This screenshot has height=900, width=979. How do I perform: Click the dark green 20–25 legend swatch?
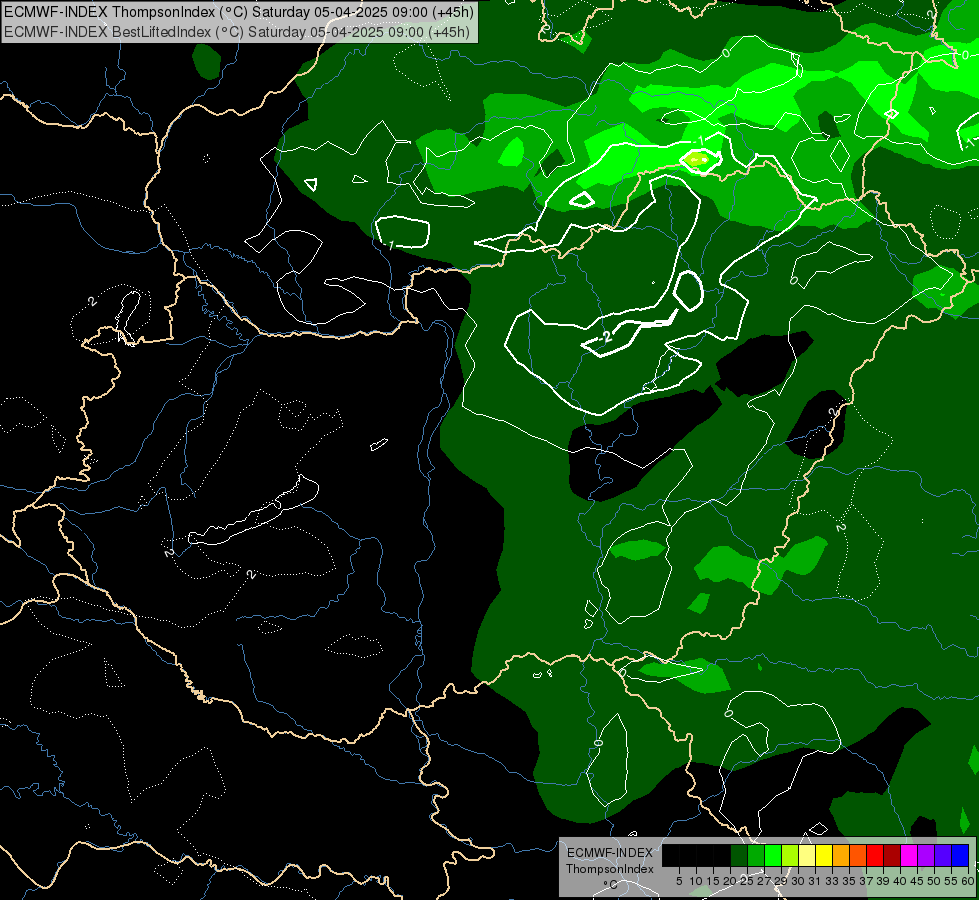click(739, 855)
